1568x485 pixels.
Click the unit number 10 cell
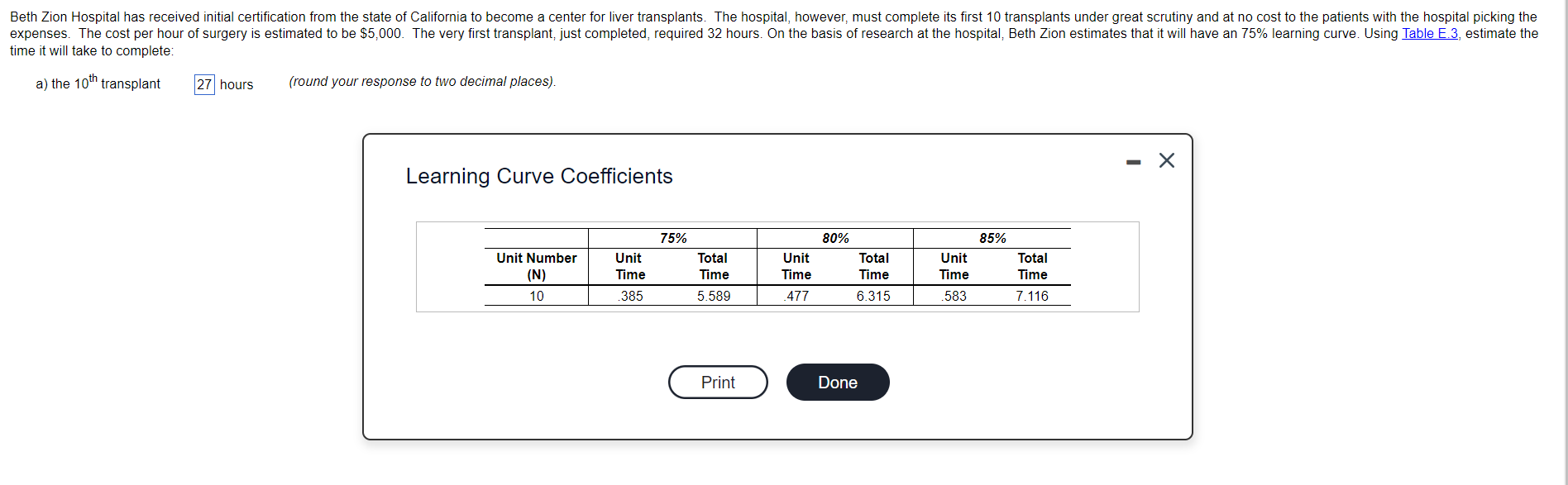[537, 296]
